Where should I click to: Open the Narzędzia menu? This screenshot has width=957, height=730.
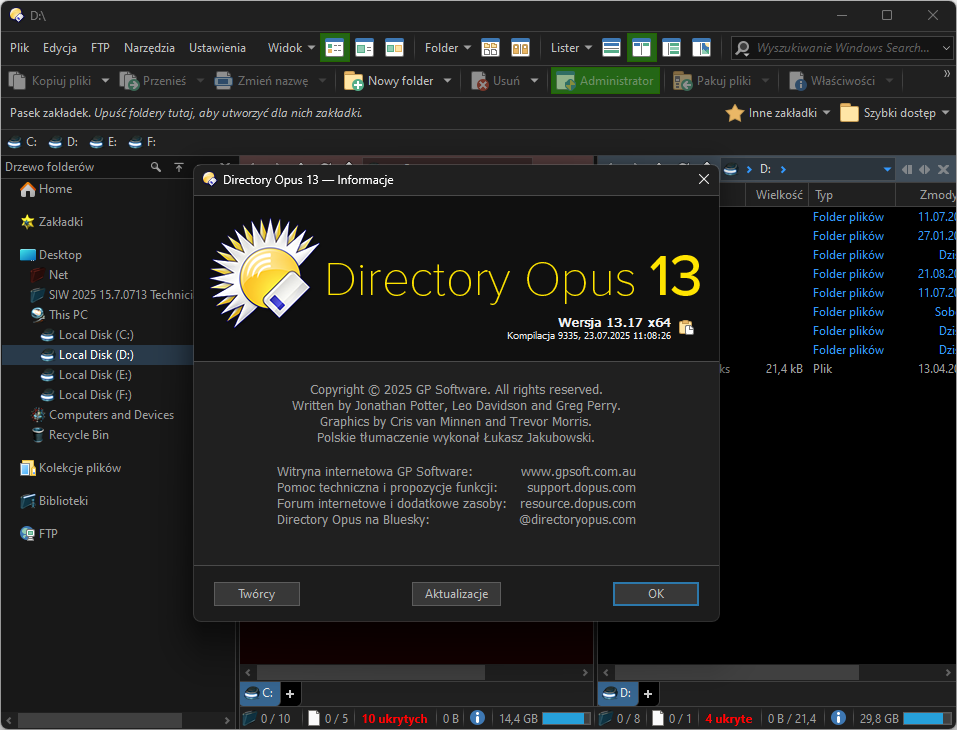pos(149,48)
